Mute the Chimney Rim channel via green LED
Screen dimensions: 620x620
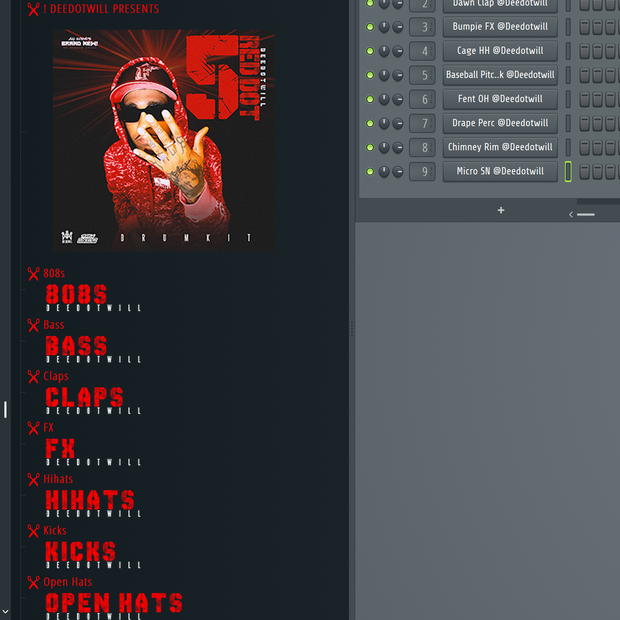point(370,147)
